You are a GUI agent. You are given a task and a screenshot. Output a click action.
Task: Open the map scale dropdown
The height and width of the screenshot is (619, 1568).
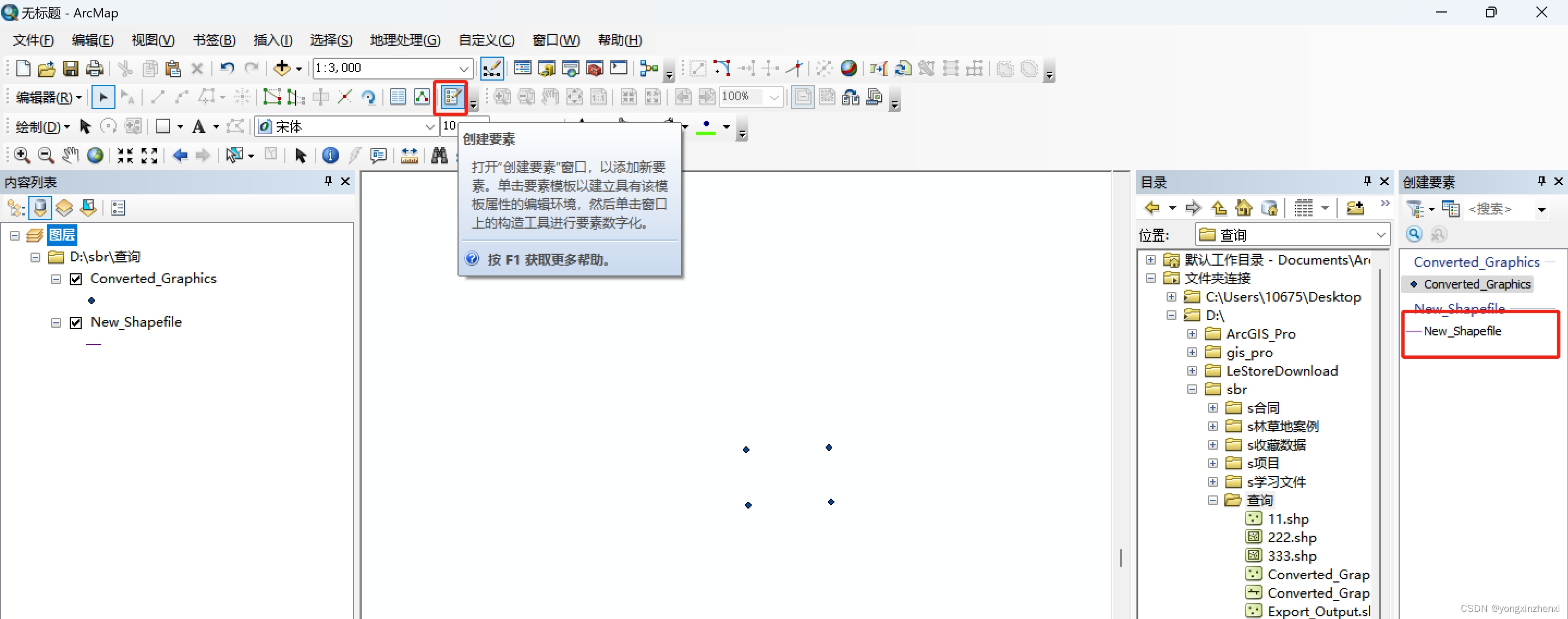tap(464, 68)
